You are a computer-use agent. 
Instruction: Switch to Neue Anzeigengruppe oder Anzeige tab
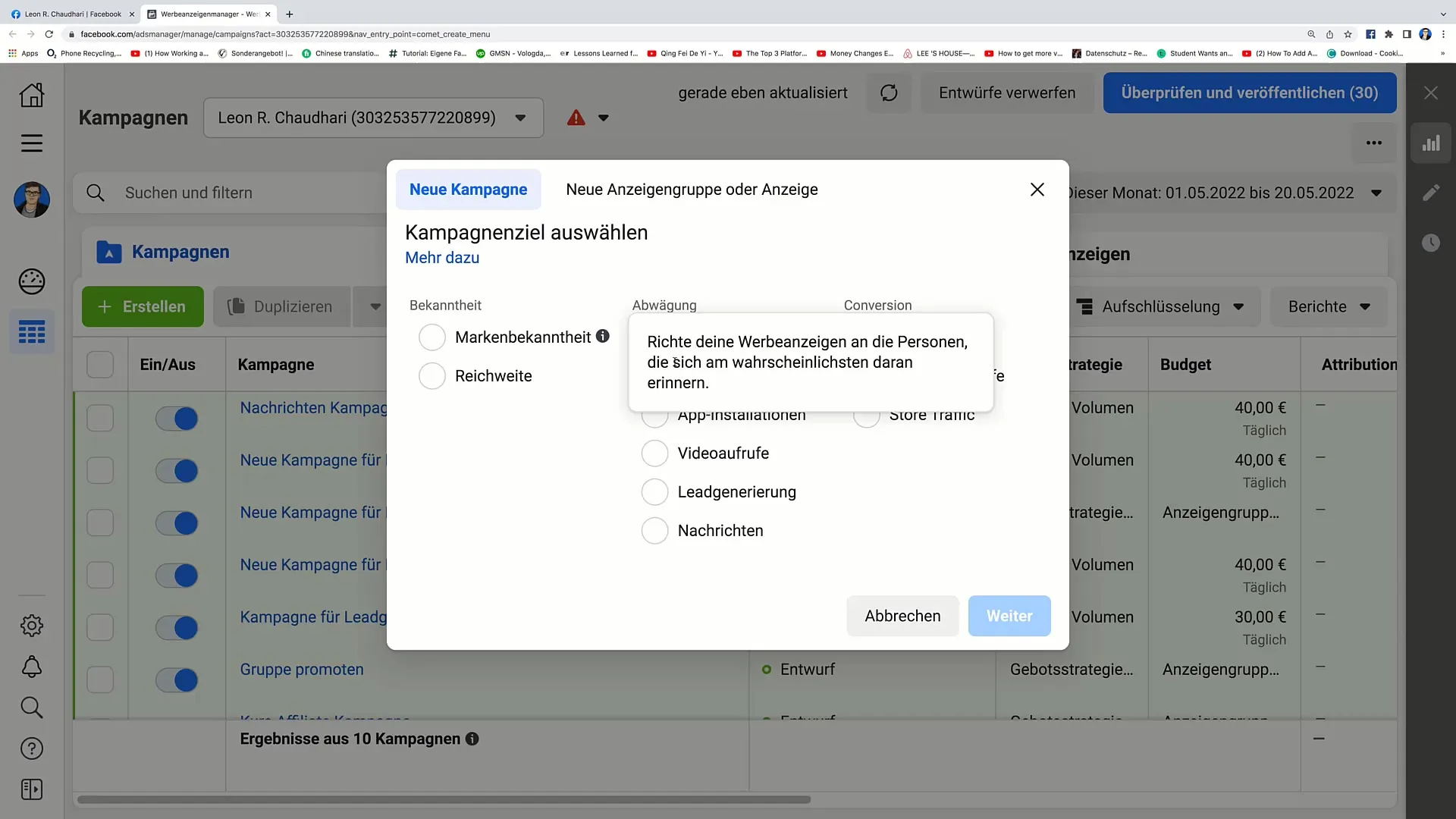click(693, 189)
